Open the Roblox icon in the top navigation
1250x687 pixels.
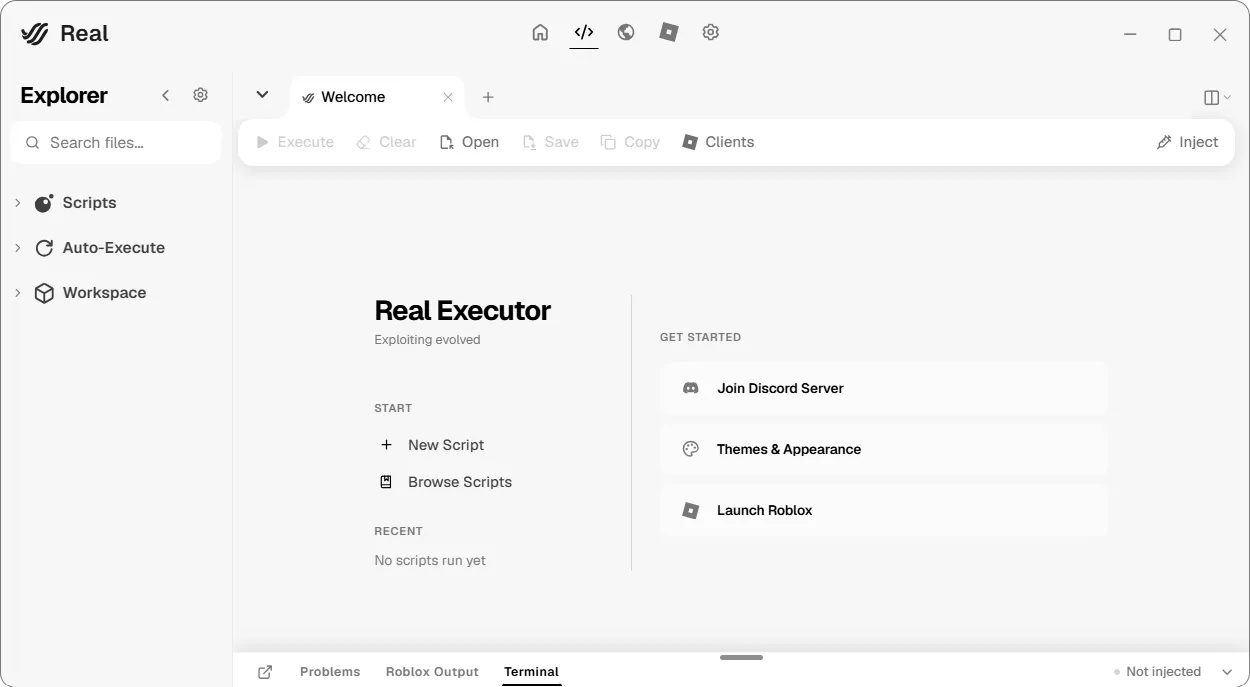(669, 32)
